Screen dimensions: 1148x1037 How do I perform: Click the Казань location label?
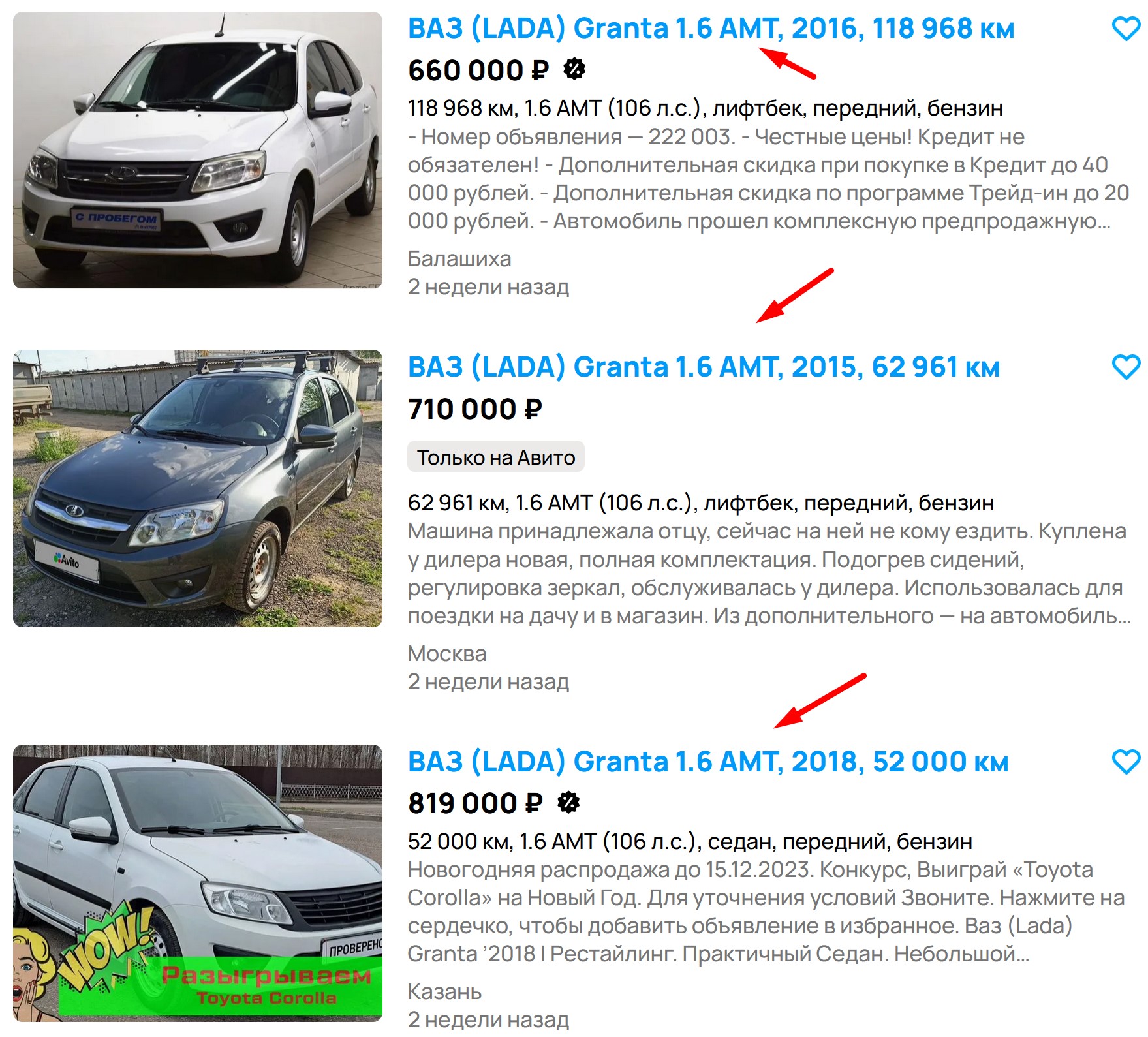pyautogui.click(x=444, y=992)
